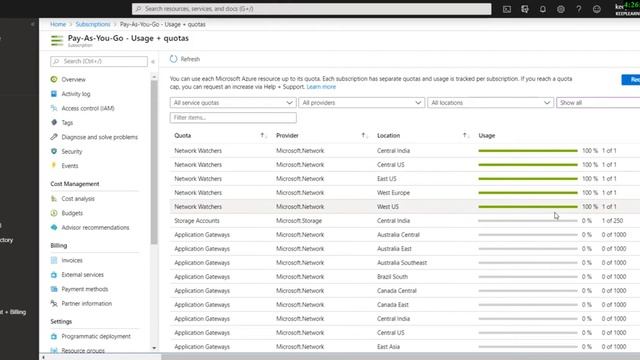The image size is (640, 360).
Task: Open the notifications bell icon
Action: (542, 9)
